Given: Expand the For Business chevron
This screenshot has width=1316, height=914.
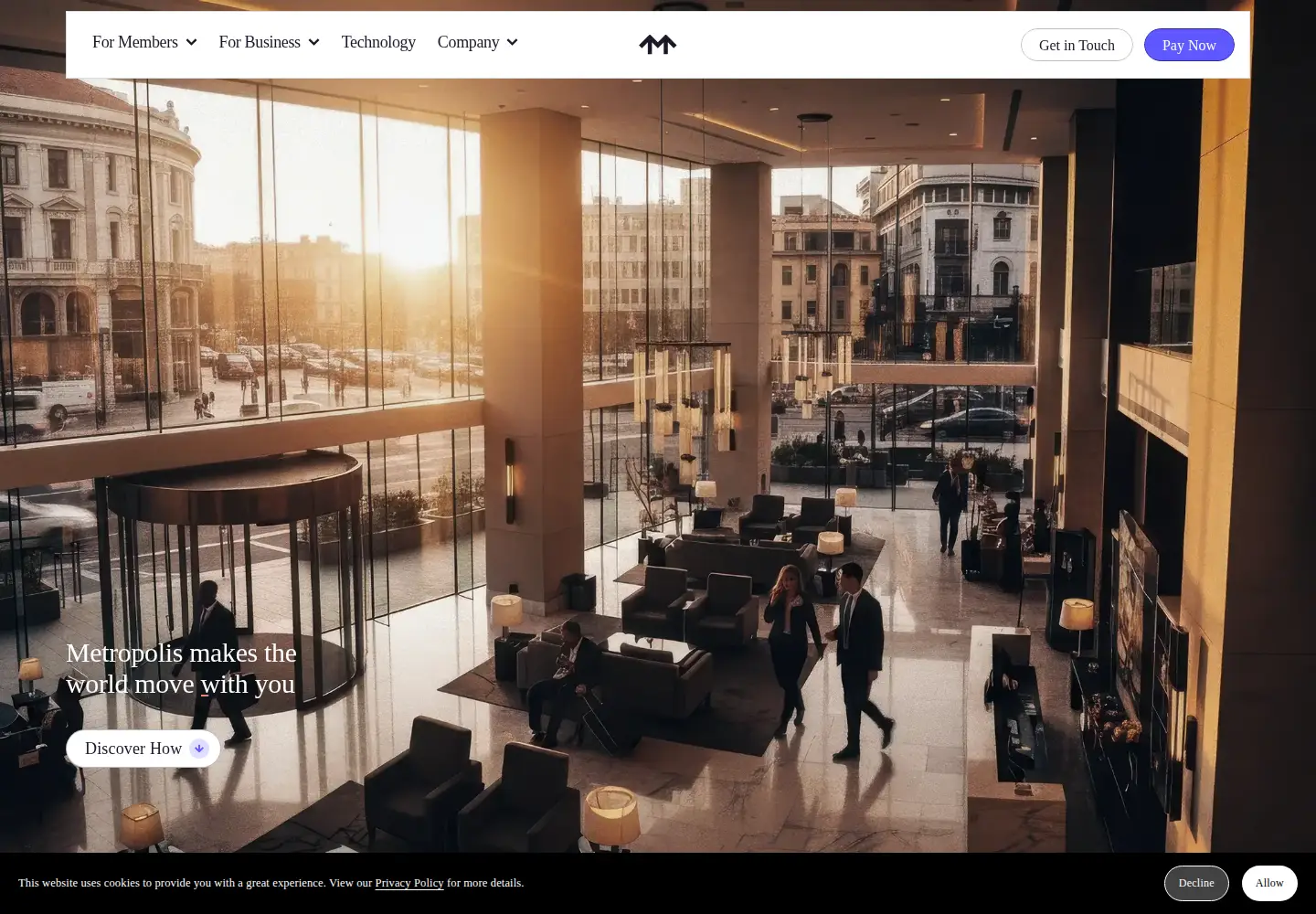Looking at the screenshot, I should [x=313, y=42].
